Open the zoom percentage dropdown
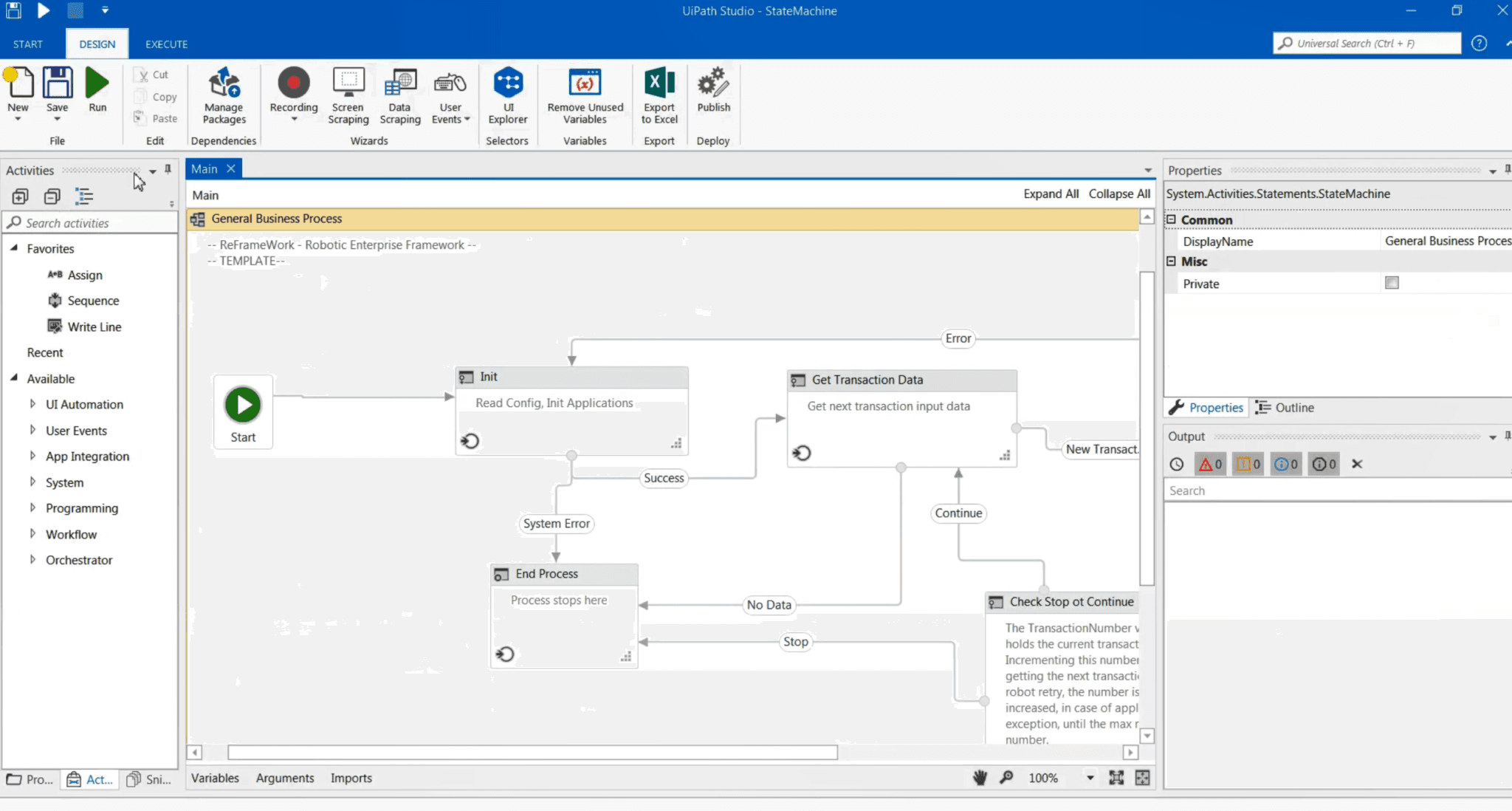This screenshot has height=811, width=1512. point(1090,778)
